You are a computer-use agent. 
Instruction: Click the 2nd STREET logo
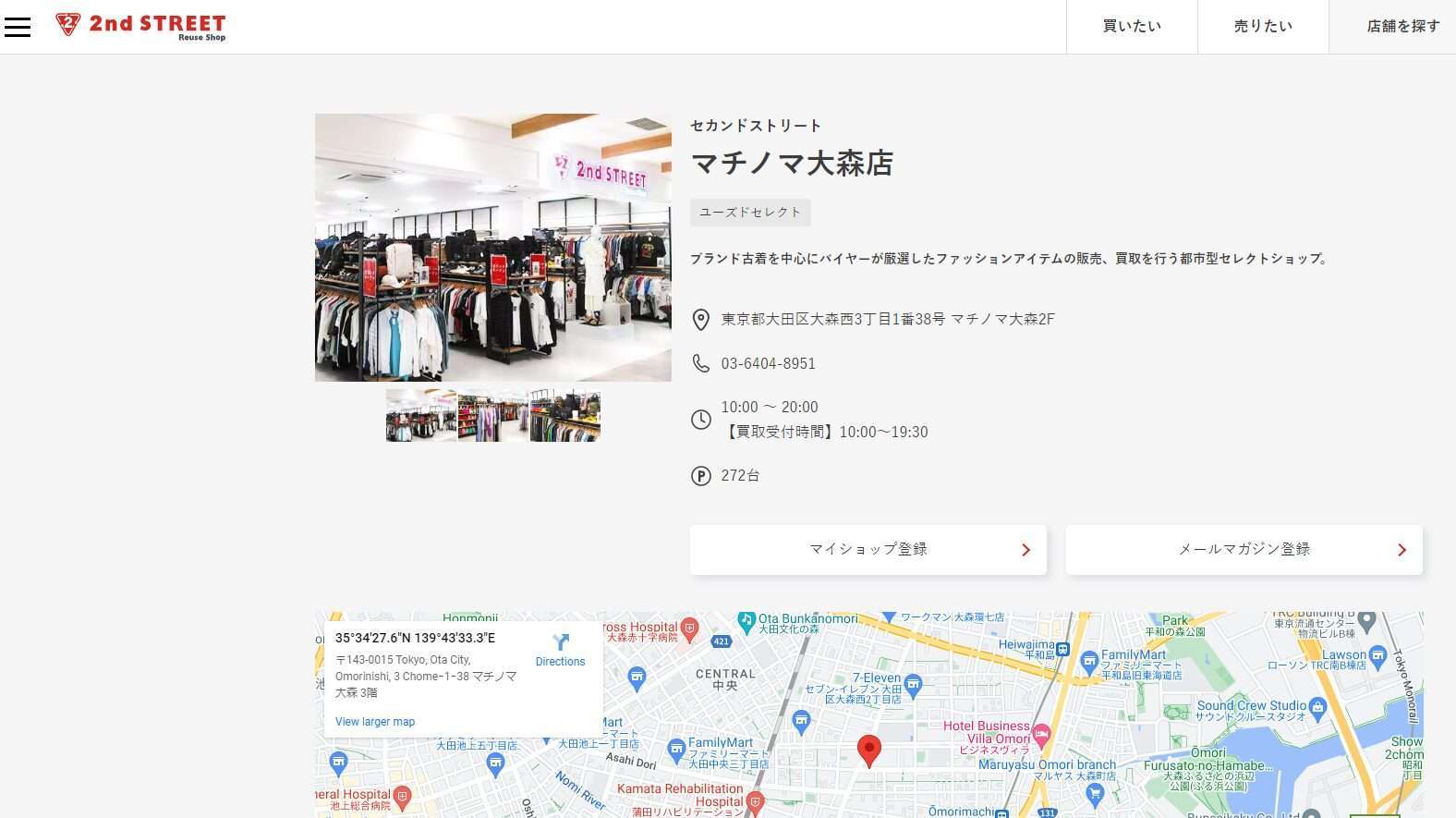click(140, 26)
